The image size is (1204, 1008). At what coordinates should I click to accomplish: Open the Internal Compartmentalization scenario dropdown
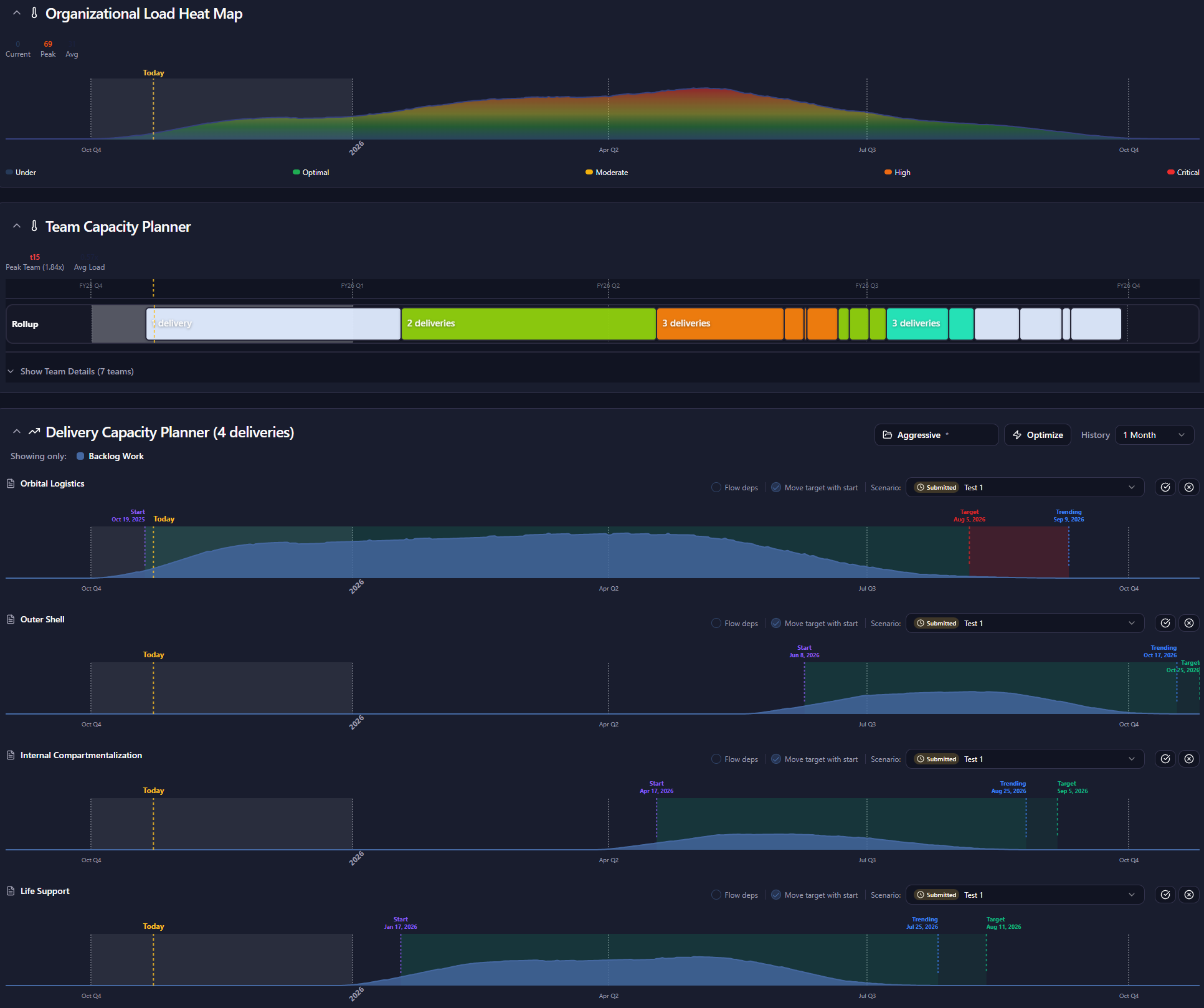pos(1025,759)
